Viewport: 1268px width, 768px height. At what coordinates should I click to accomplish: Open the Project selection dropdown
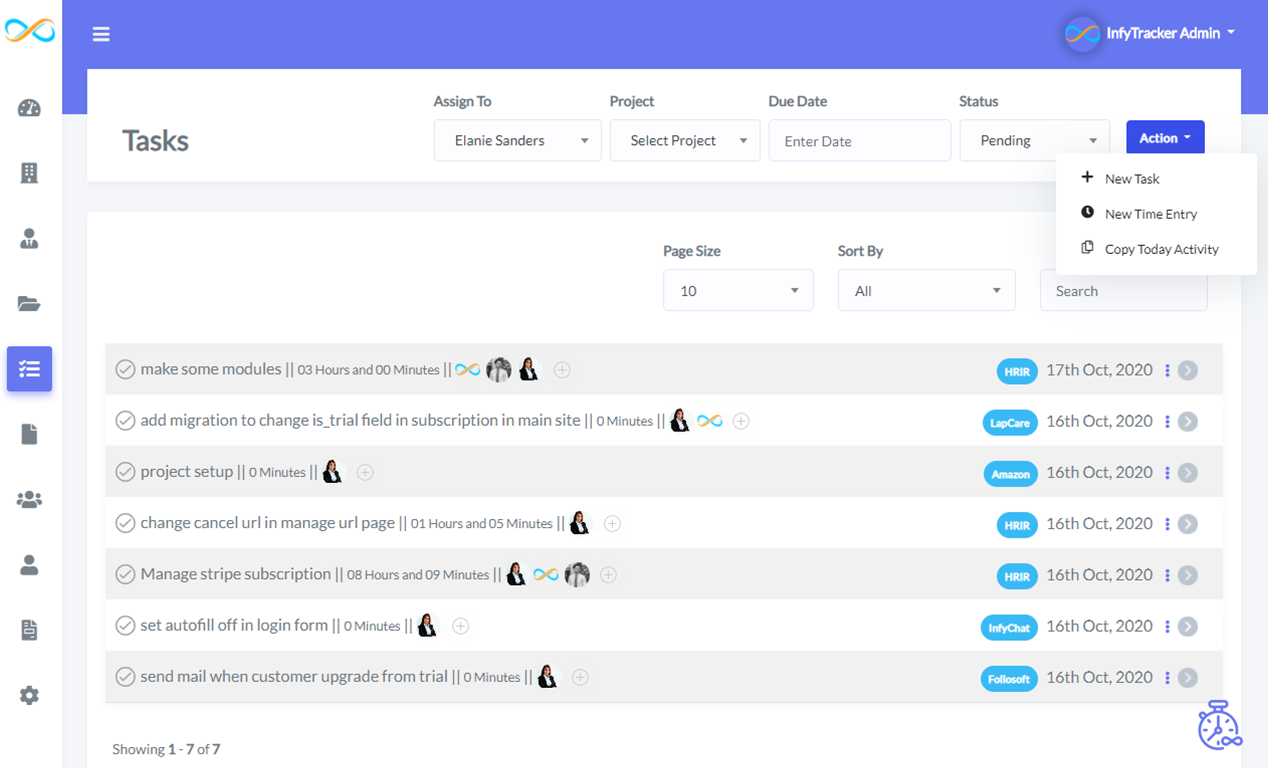(x=685, y=140)
